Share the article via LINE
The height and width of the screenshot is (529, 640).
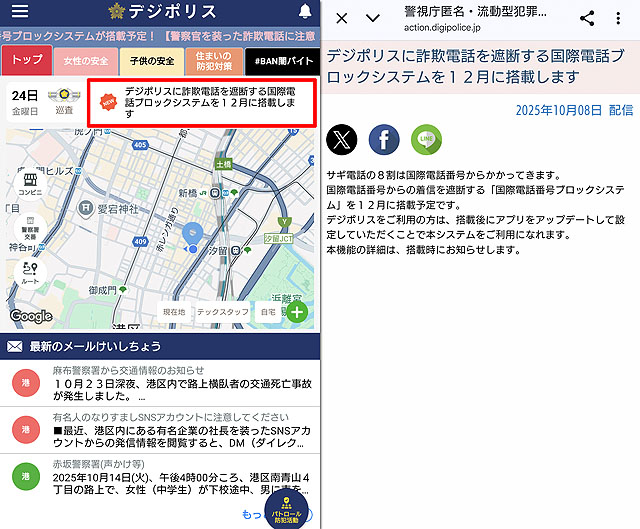click(426, 140)
